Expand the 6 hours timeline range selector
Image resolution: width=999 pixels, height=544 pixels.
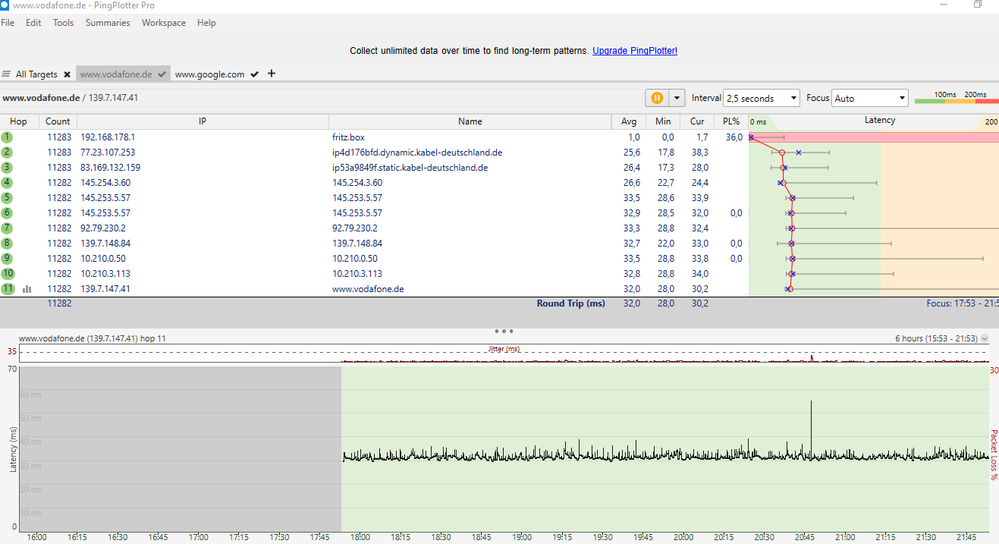pos(985,338)
